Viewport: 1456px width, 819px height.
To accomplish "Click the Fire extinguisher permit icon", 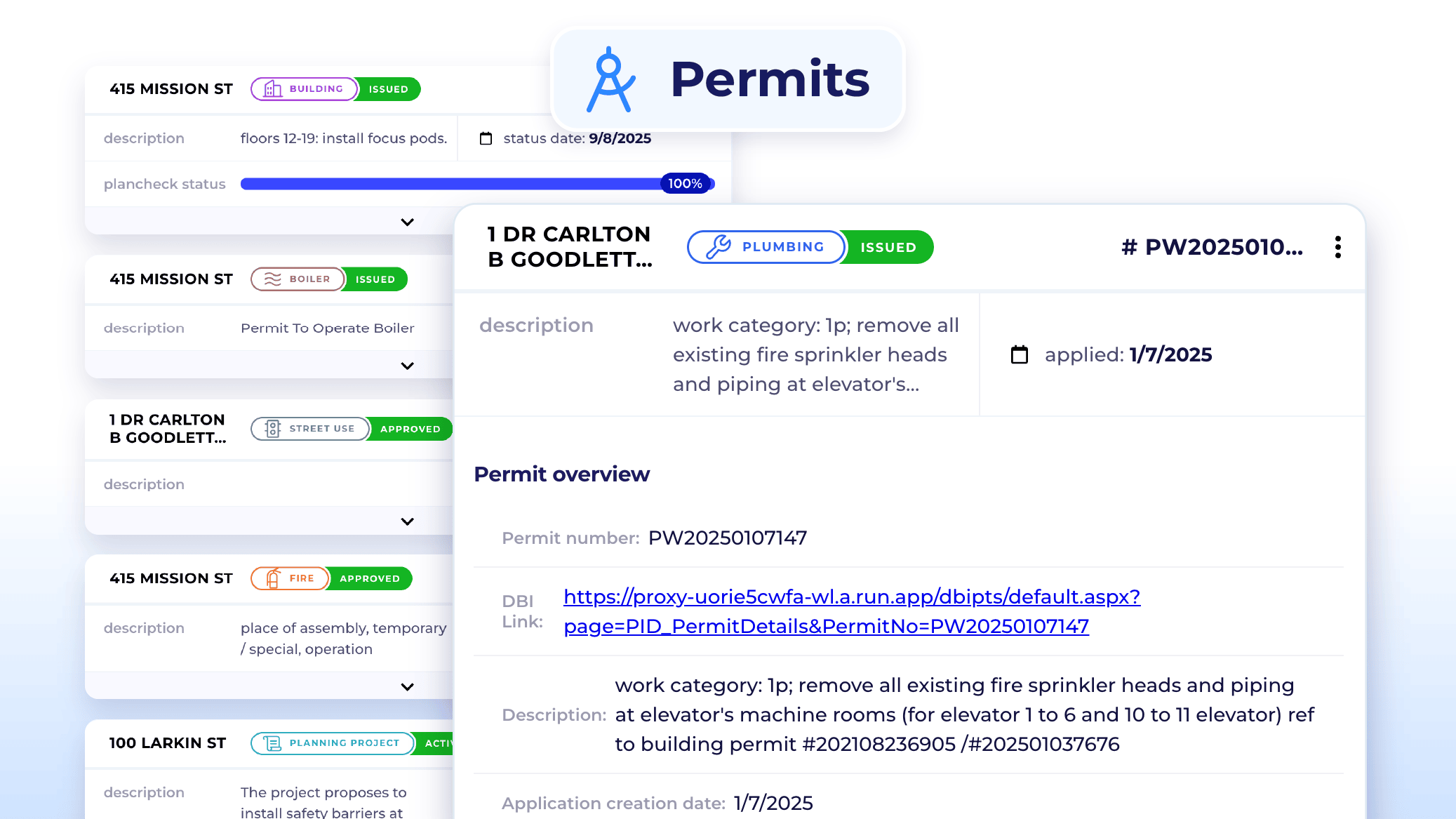I will click(x=272, y=578).
